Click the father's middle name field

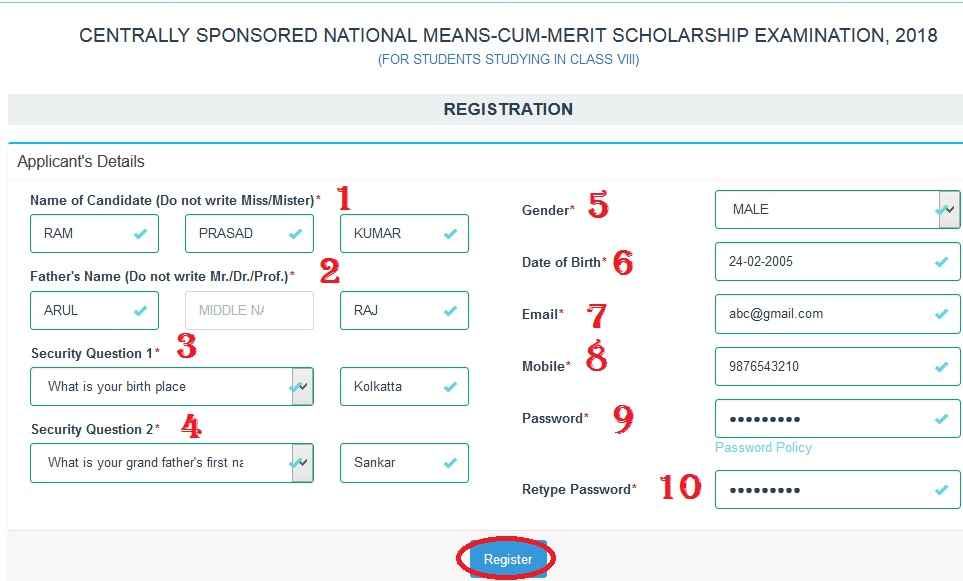[249, 310]
